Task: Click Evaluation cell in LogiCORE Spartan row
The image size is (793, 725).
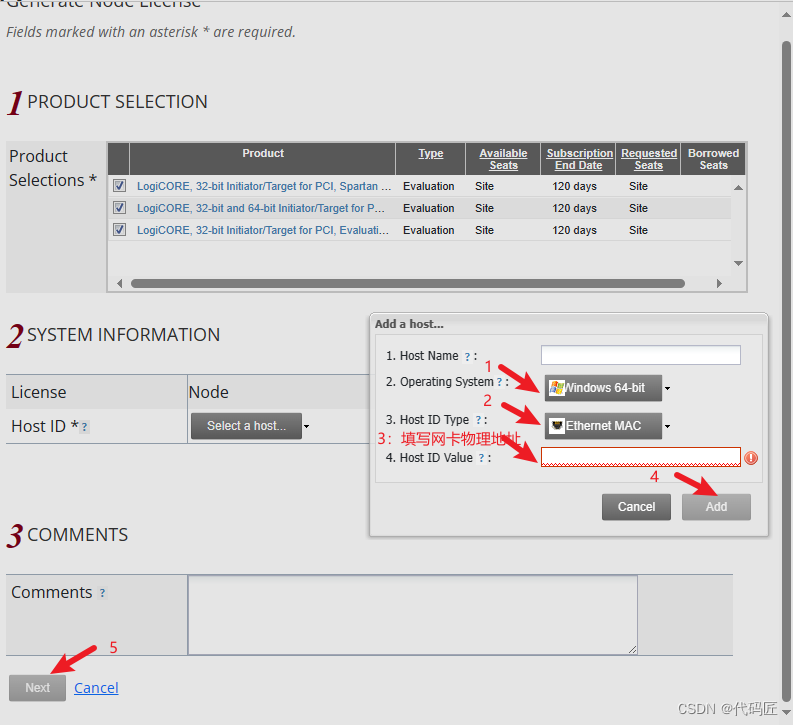Action: tap(428, 186)
